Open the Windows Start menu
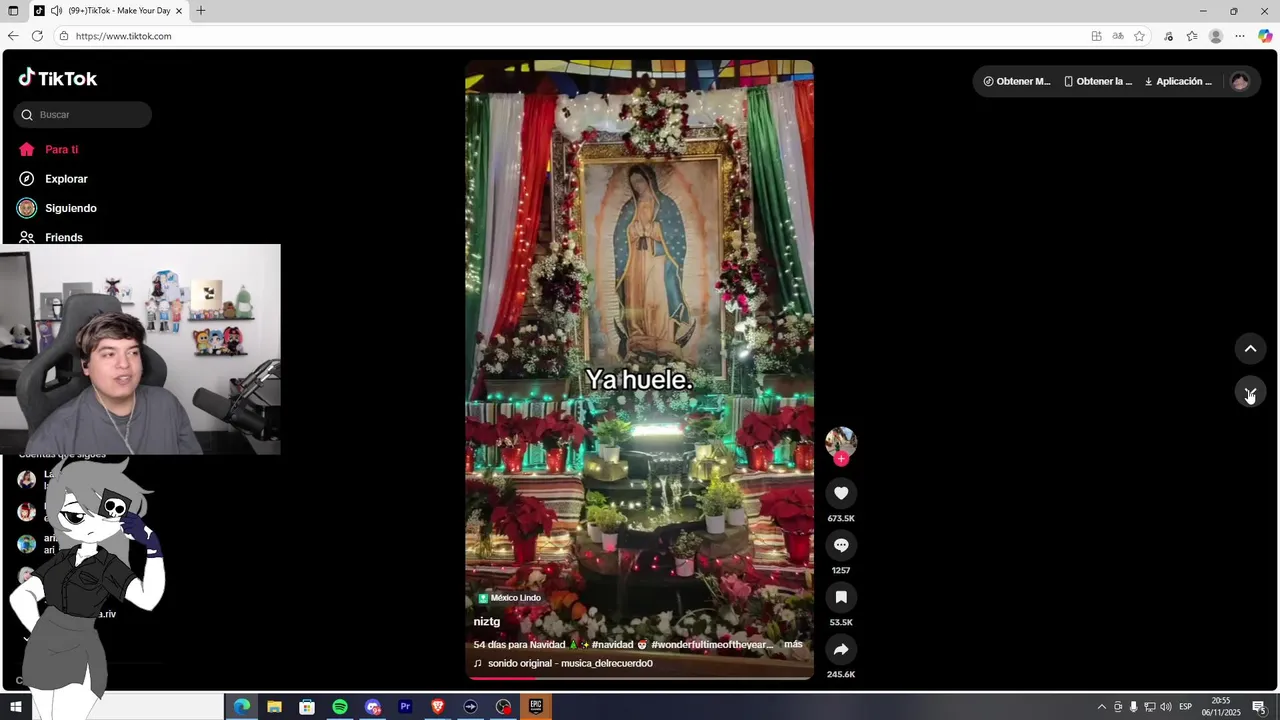 [15, 707]
